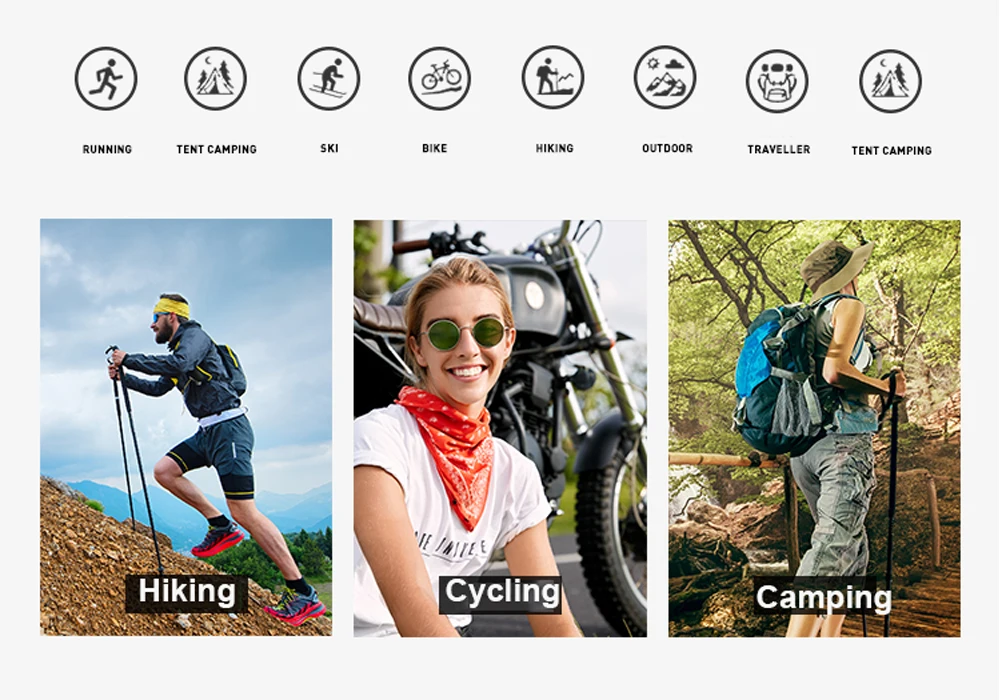Click the hiker with stick icon
This screenshot has width=1000, height=700.
[553, 77]
